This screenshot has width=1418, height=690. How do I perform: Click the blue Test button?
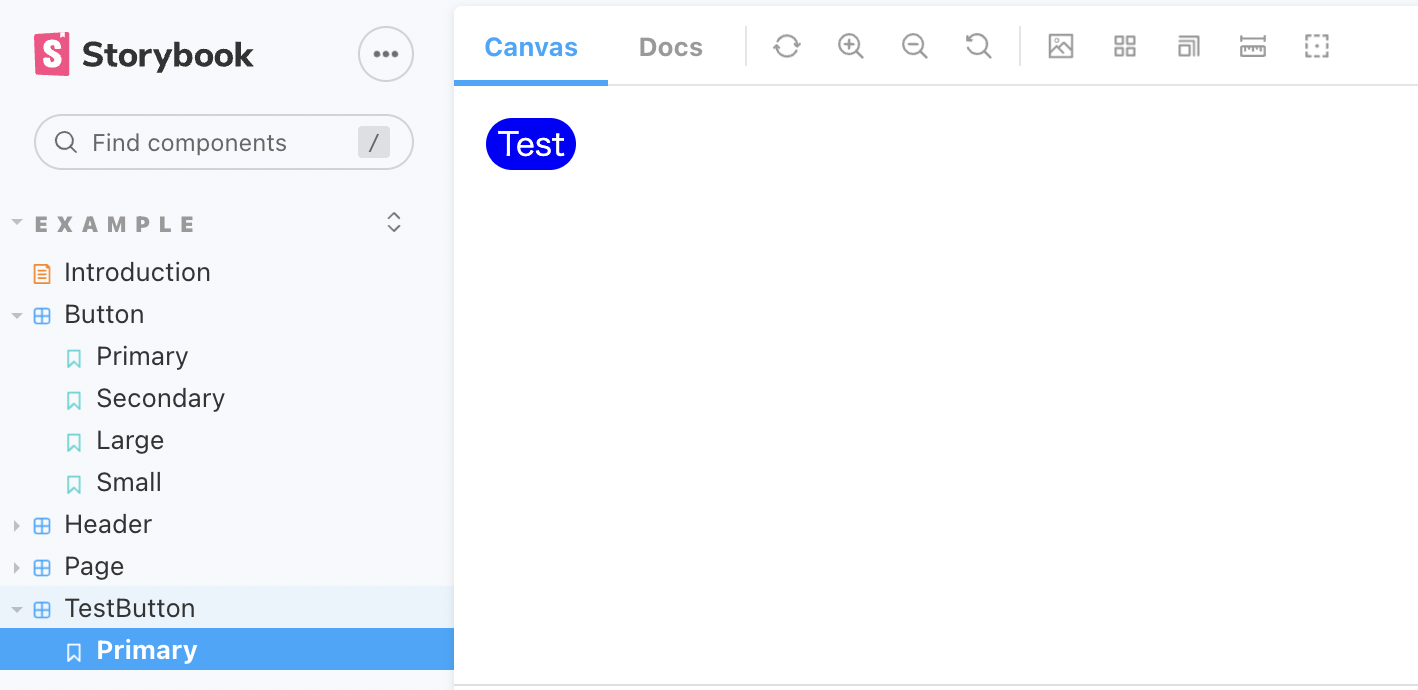pyautogui.click(x=531, y=144)
